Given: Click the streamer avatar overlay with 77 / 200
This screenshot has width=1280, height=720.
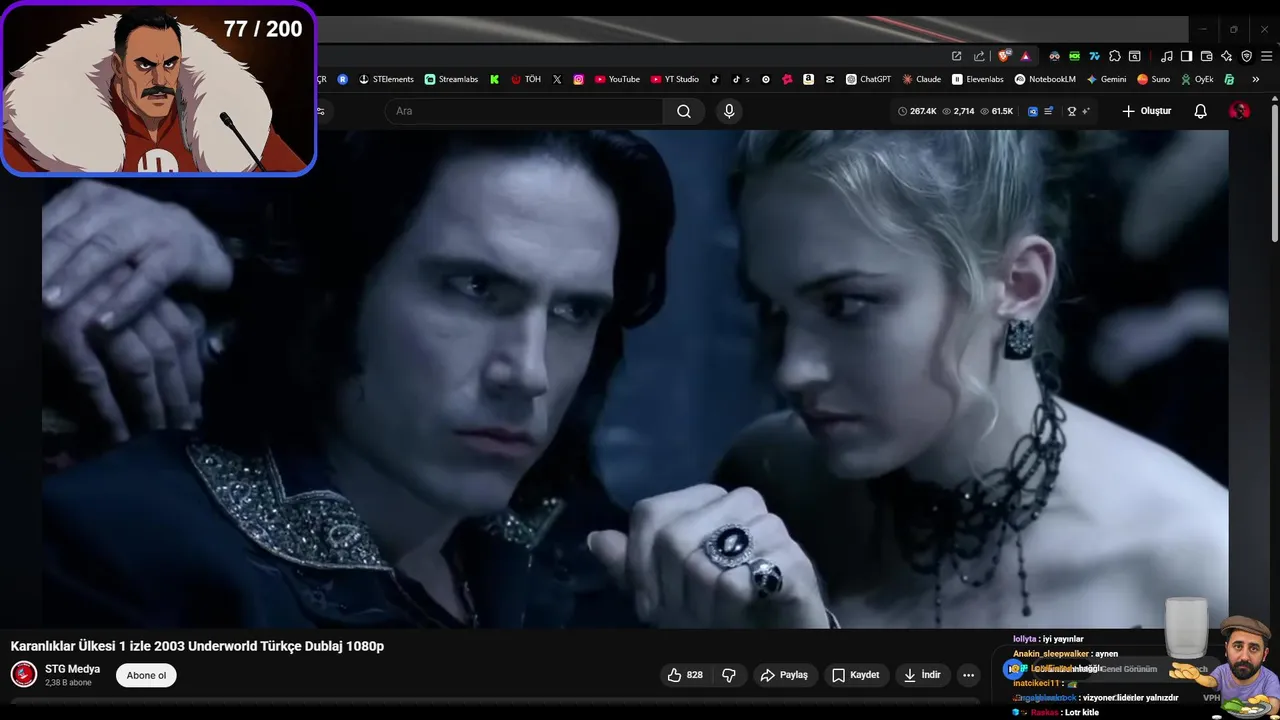Looking at the screenshot, I should pyautogui.click(x=159, y=89).
